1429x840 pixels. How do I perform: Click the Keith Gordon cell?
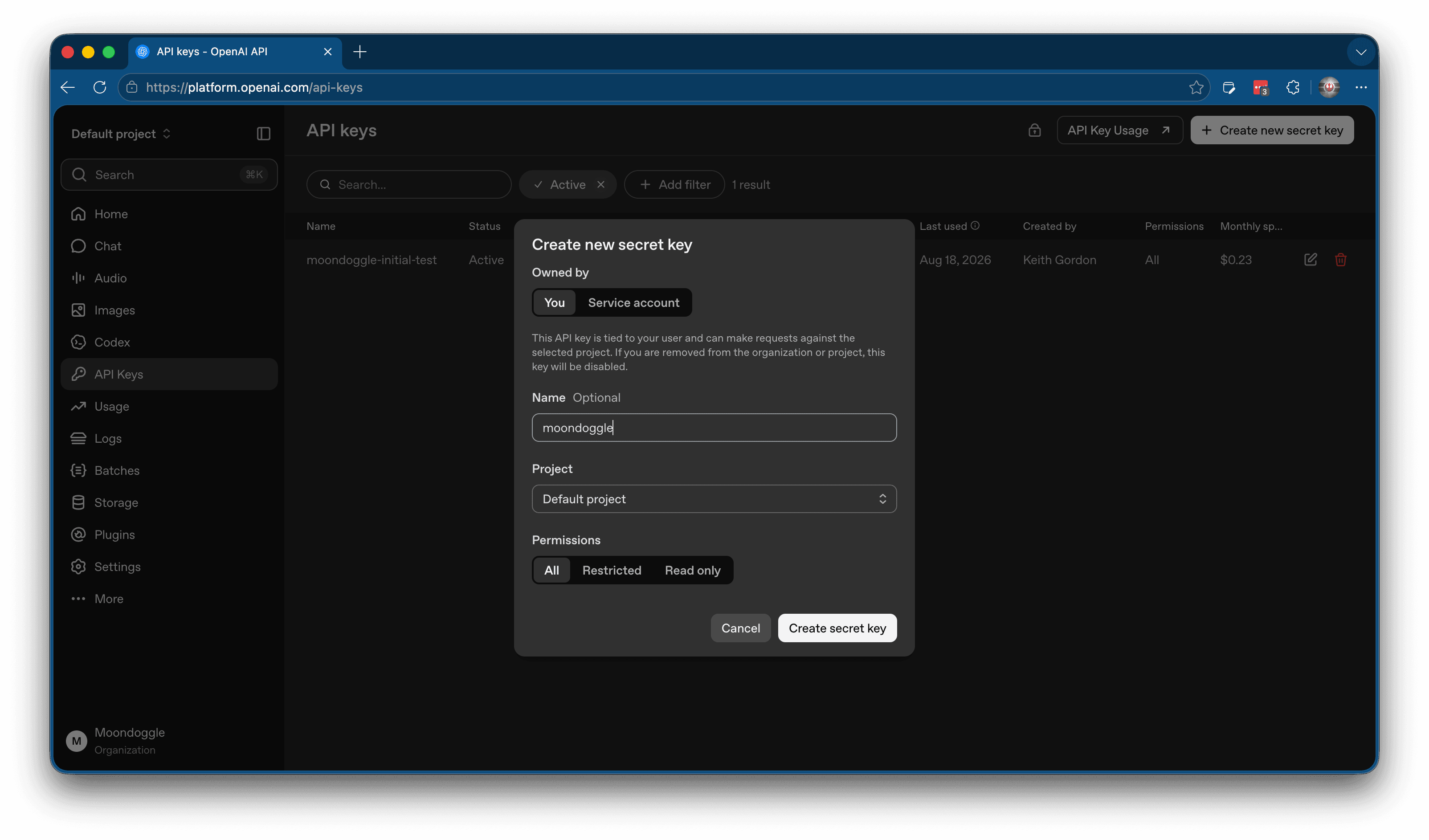pyautogui.click(x=1059, y=260)
